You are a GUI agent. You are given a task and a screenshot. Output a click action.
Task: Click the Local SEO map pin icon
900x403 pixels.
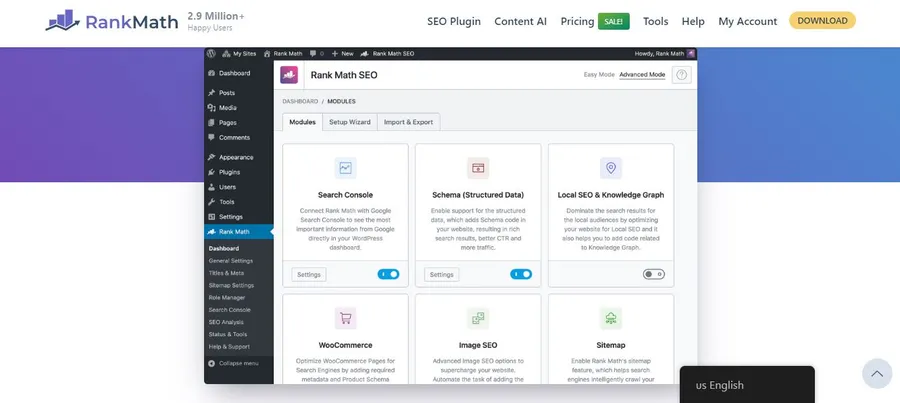tap(610, 168)
